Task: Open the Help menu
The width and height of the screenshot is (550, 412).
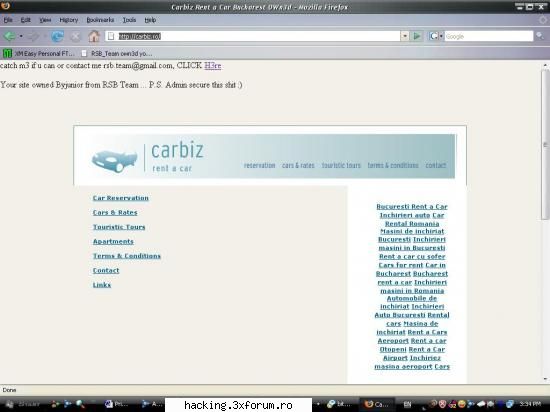Action: 150,20
